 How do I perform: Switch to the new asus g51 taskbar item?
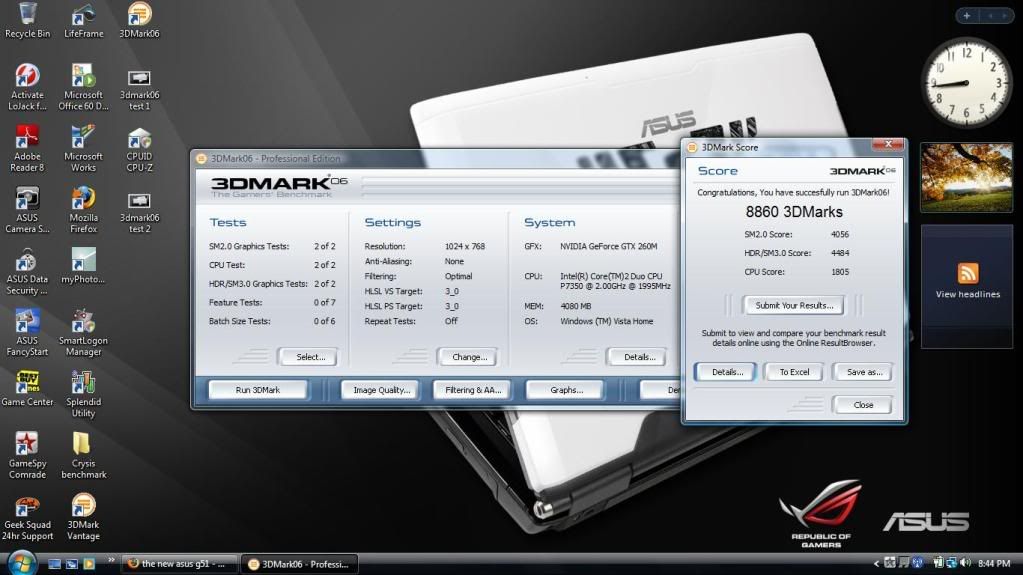point(178,564)
